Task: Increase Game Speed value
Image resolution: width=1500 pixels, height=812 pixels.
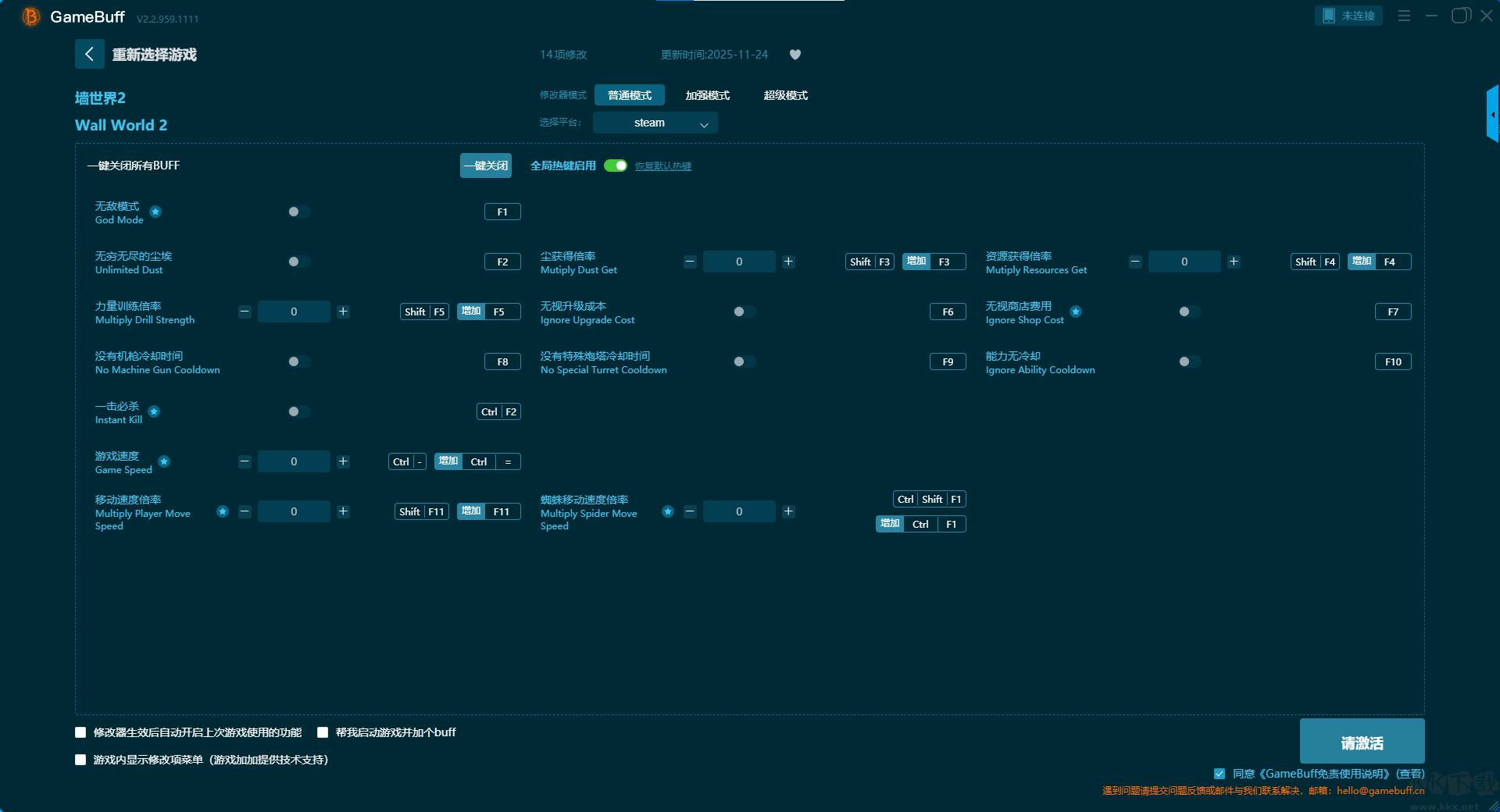Action: [343, 461]
